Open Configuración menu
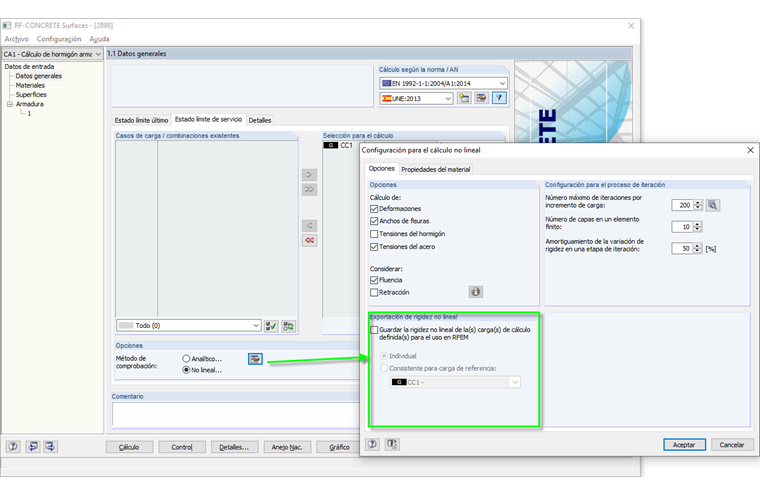760x495 pixels. [x=59, y=39]
